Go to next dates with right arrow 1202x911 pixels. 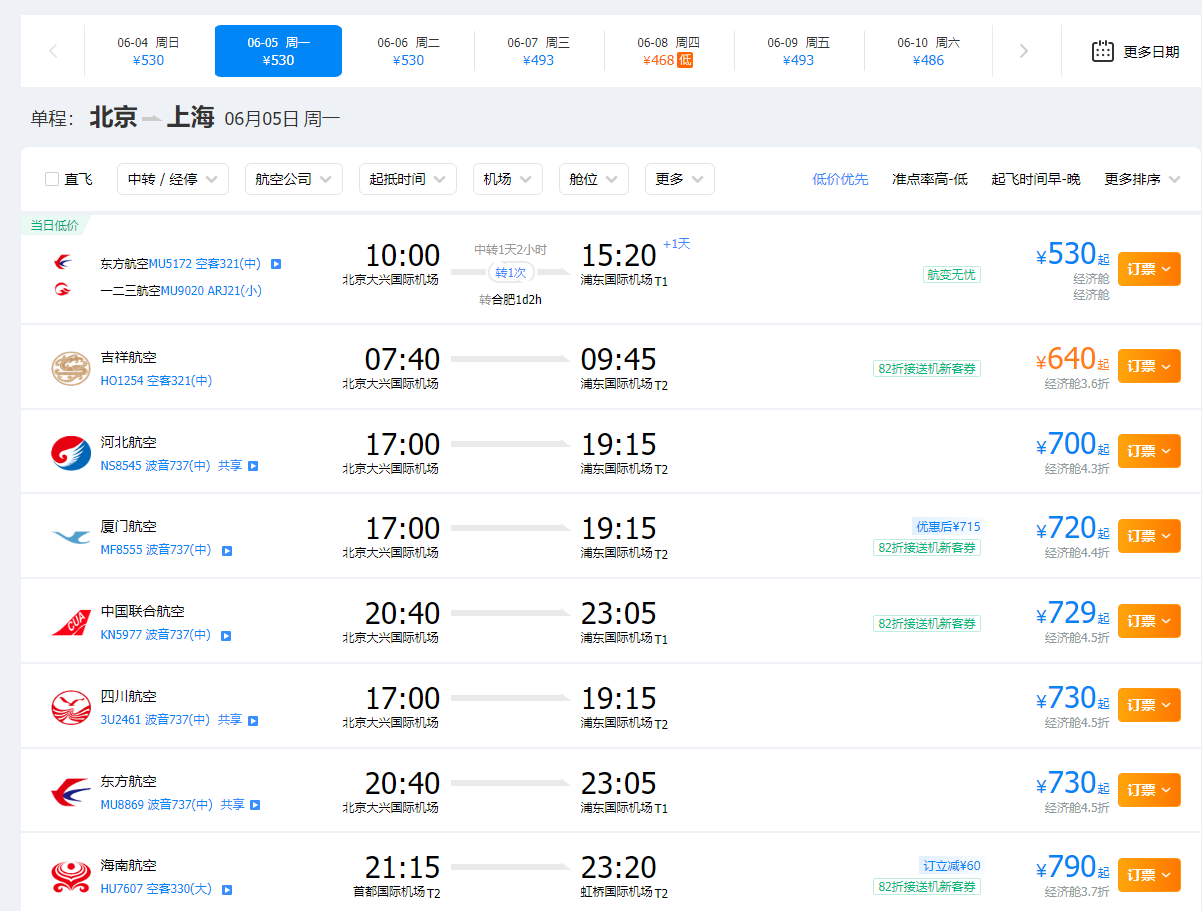[x=1023, y=51]
